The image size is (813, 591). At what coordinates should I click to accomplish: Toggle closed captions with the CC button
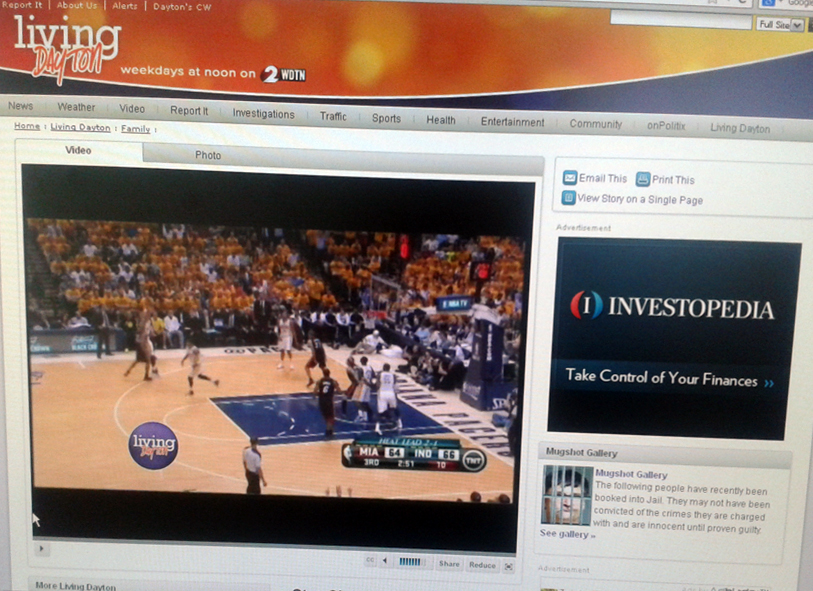coord(370,562)
